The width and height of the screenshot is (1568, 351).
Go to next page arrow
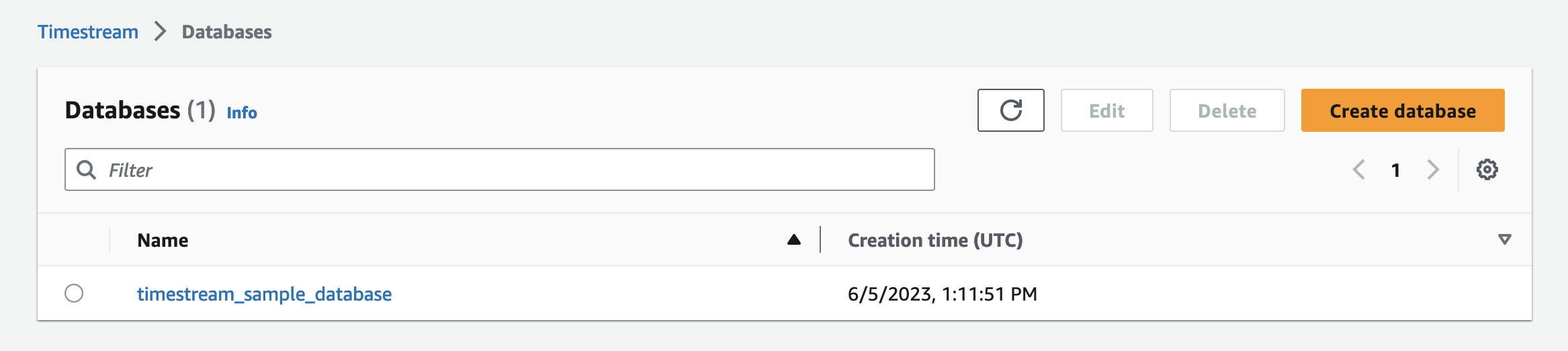click(x=1433, y=169)
